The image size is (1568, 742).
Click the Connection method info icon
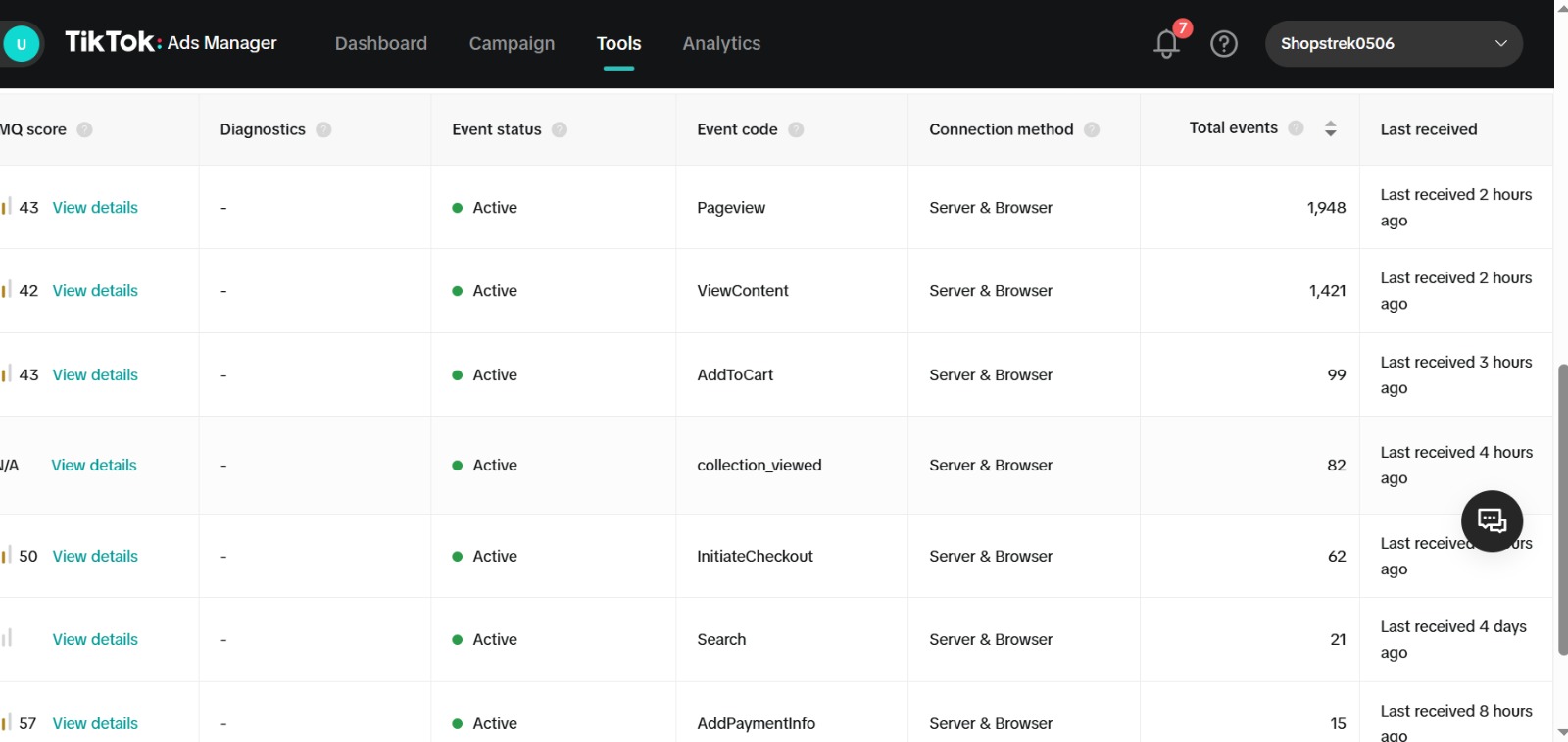(x=1092, y=129)
